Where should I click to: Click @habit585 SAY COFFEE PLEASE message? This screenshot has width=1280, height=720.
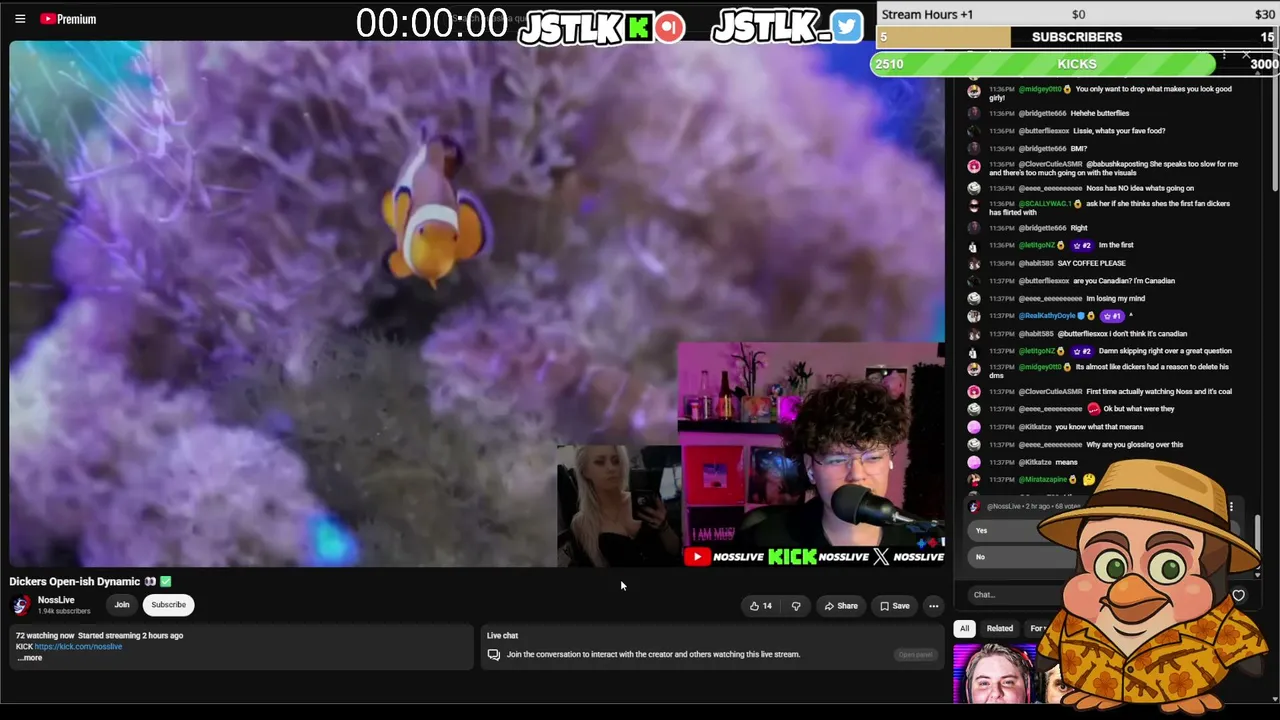[x=1091, y=263]
